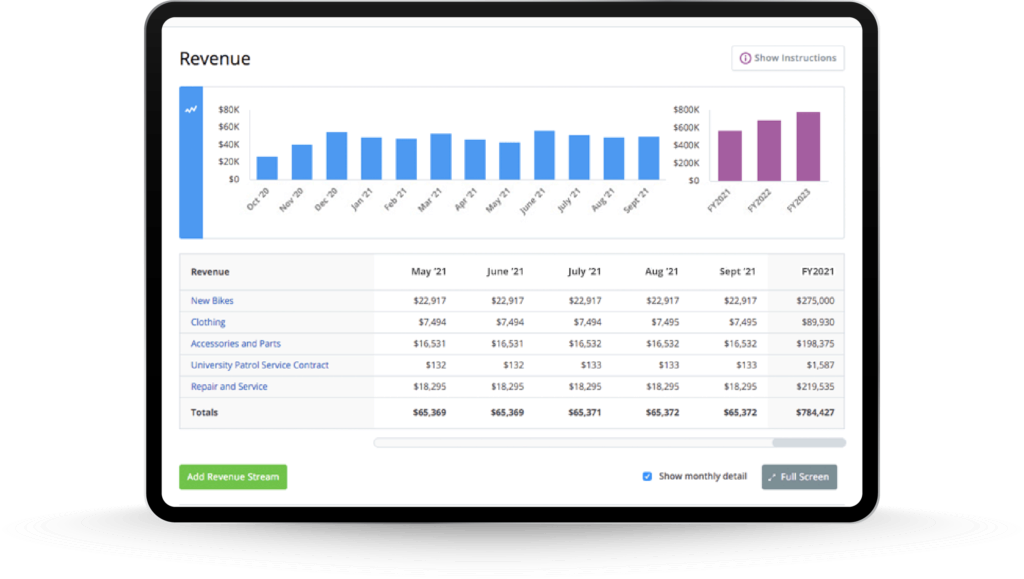Open the Full Screen view

pos(798,477)
